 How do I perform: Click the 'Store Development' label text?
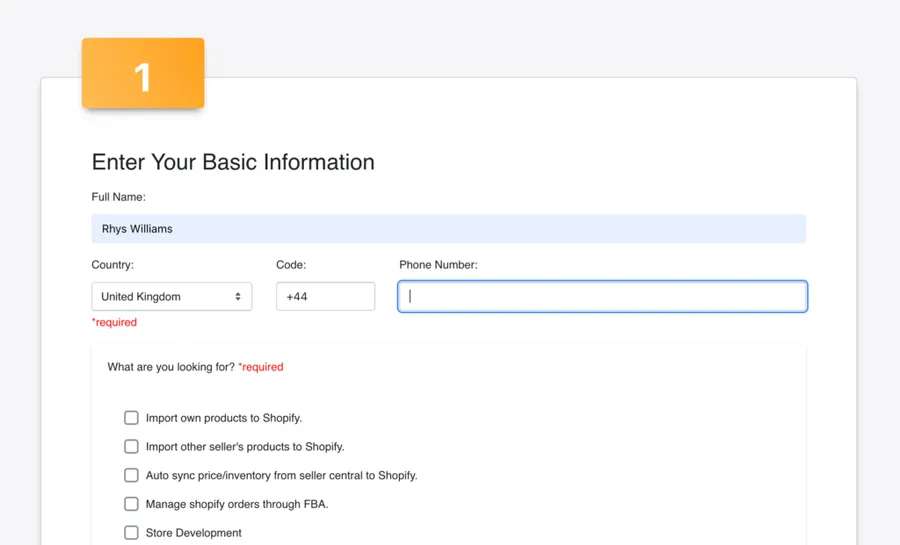(x=193, y=533)
